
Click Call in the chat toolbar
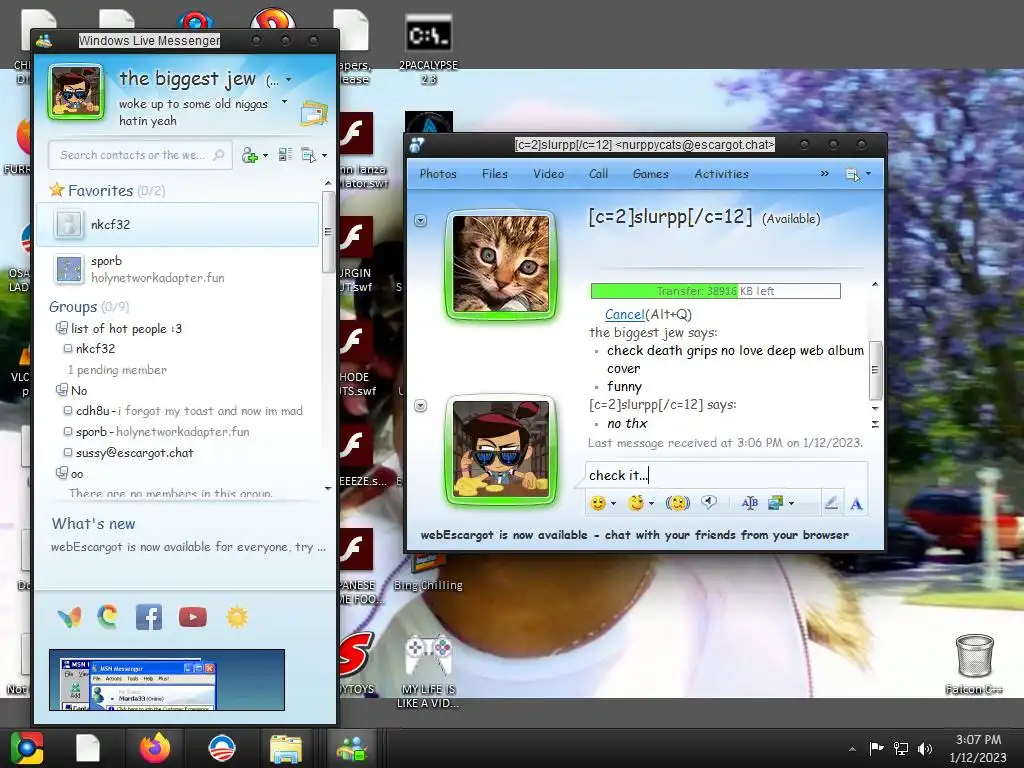598,174
